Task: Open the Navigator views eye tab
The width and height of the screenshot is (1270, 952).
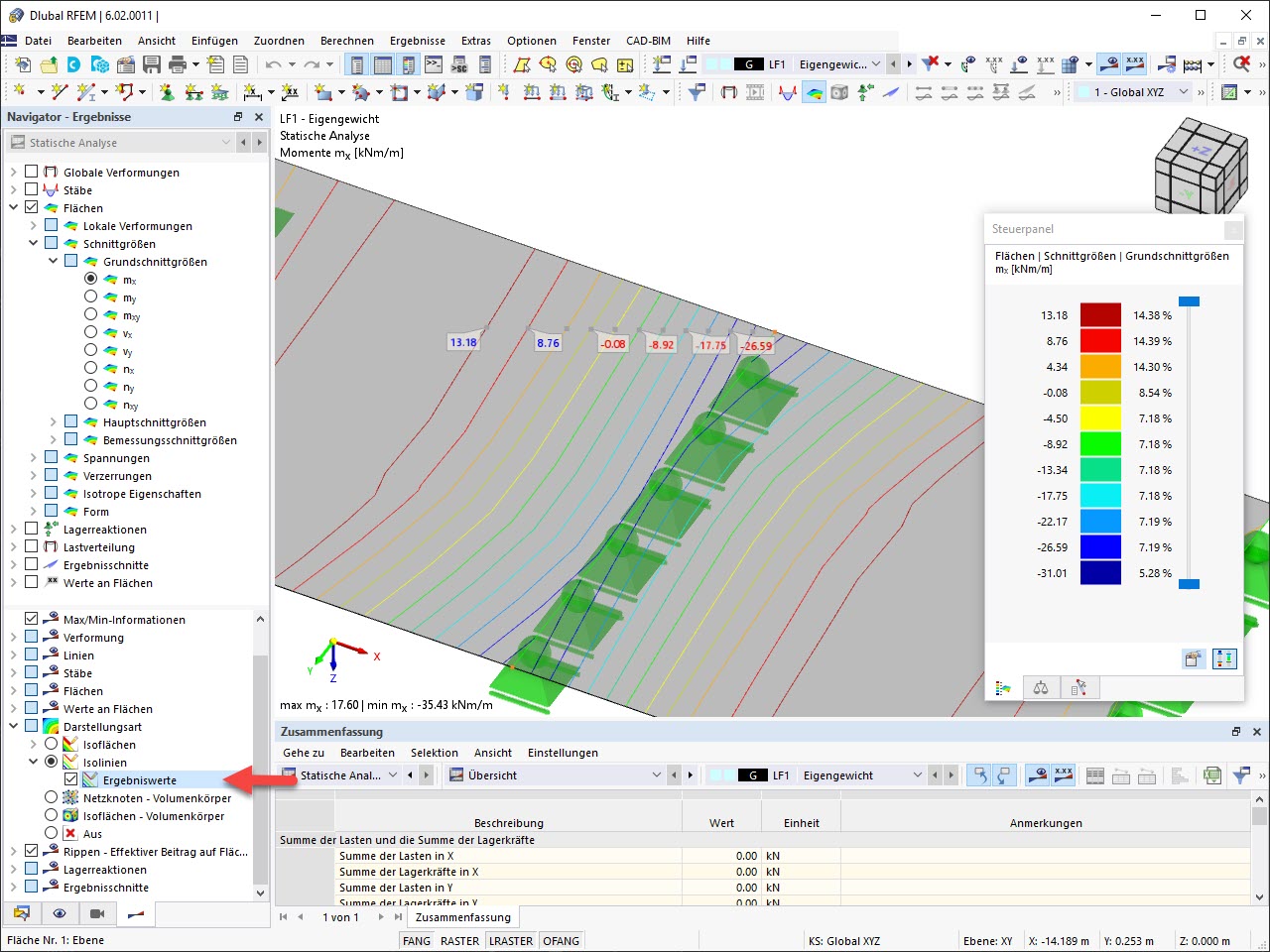Action: (60, 913)
